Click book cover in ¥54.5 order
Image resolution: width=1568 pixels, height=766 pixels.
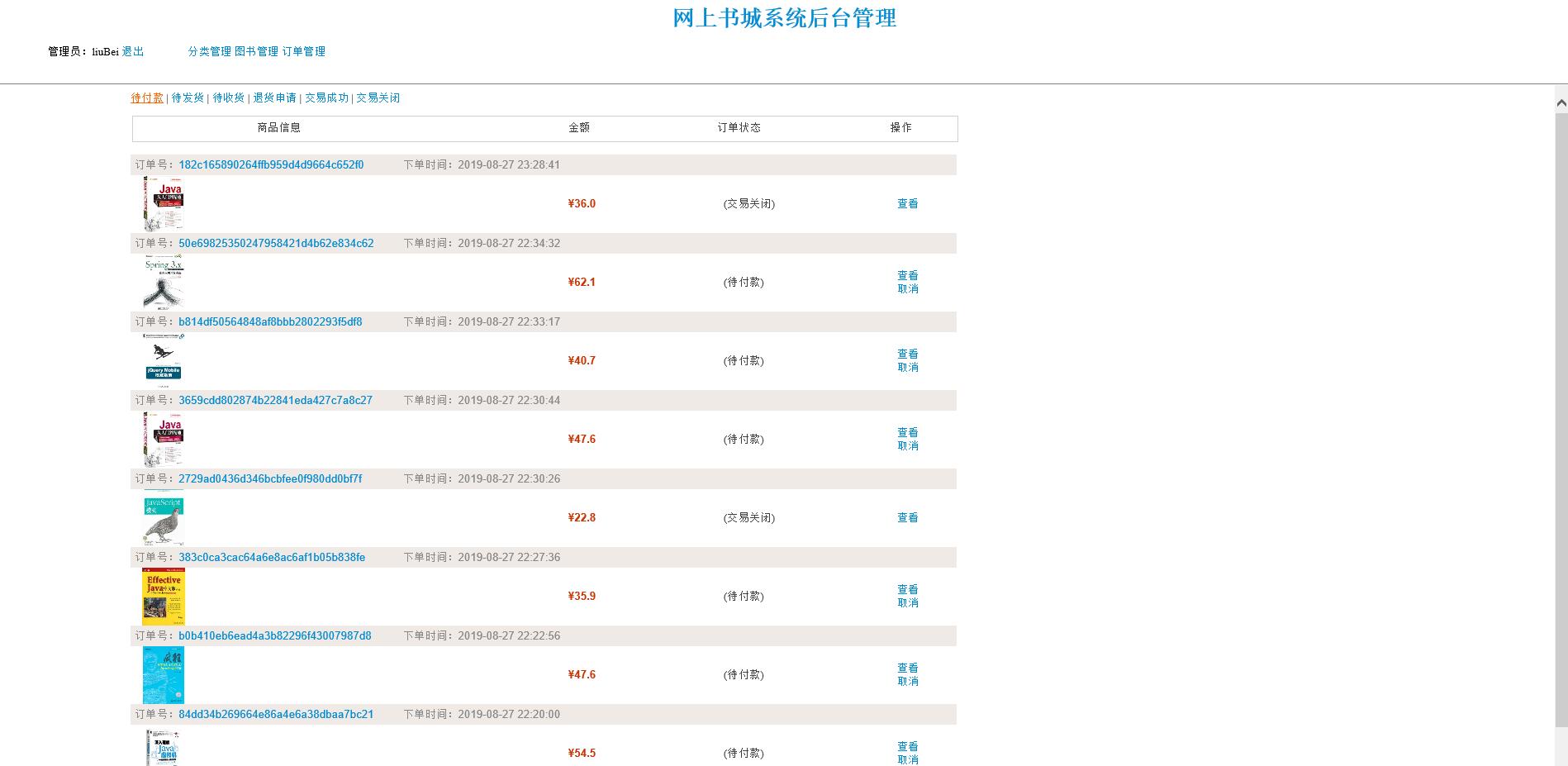[164, 748]
